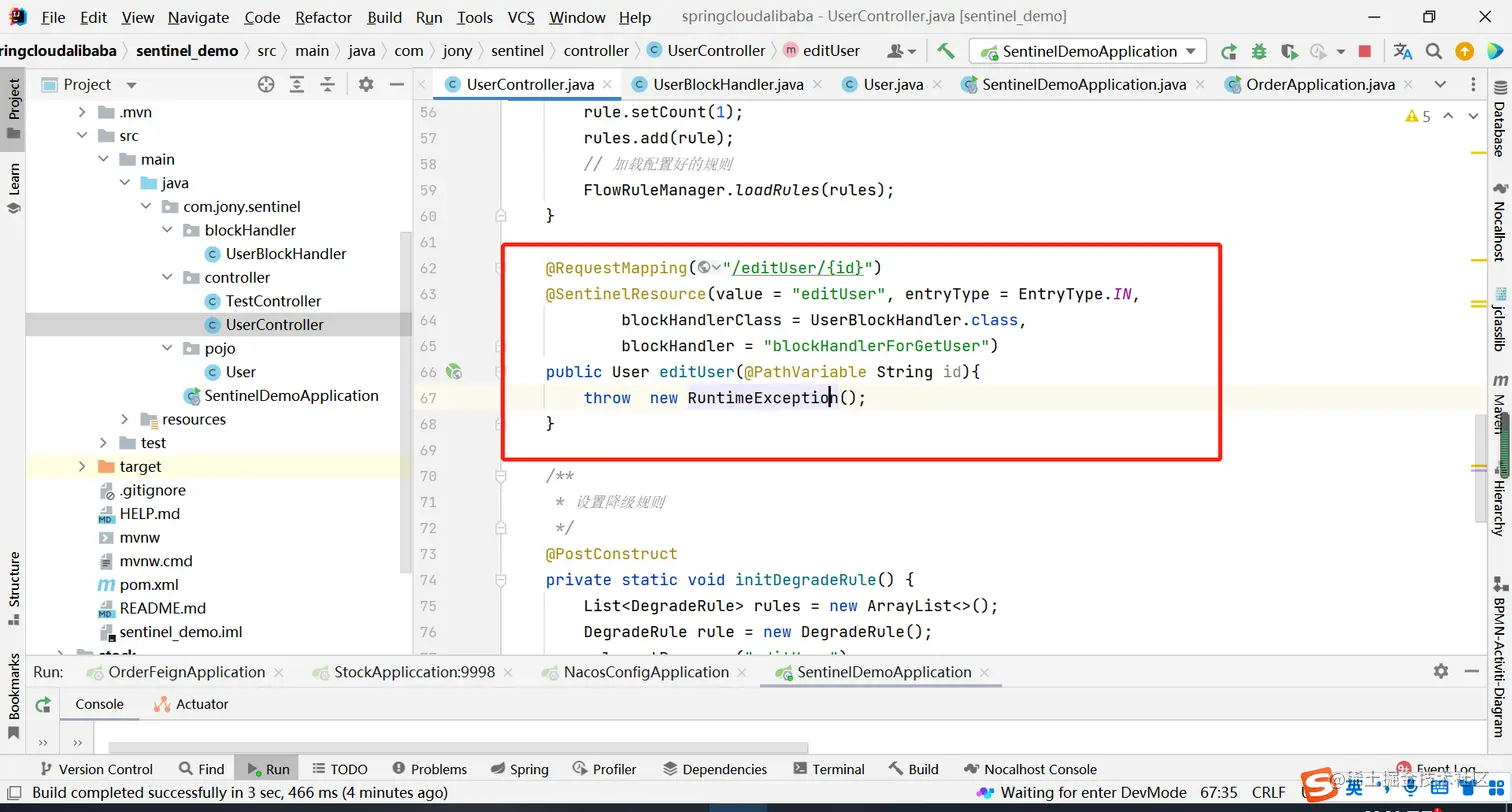Expand the target folder
1512x812 pixels.
point(82,467)
